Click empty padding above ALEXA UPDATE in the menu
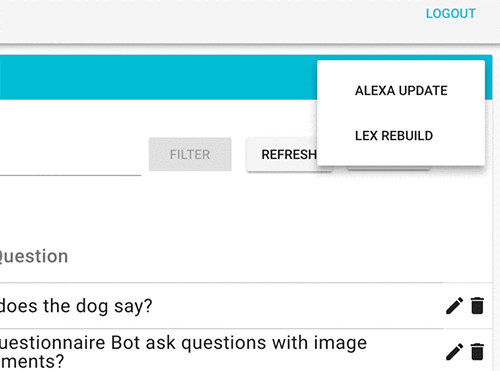The image size is (500, 371). coord(401,66)
